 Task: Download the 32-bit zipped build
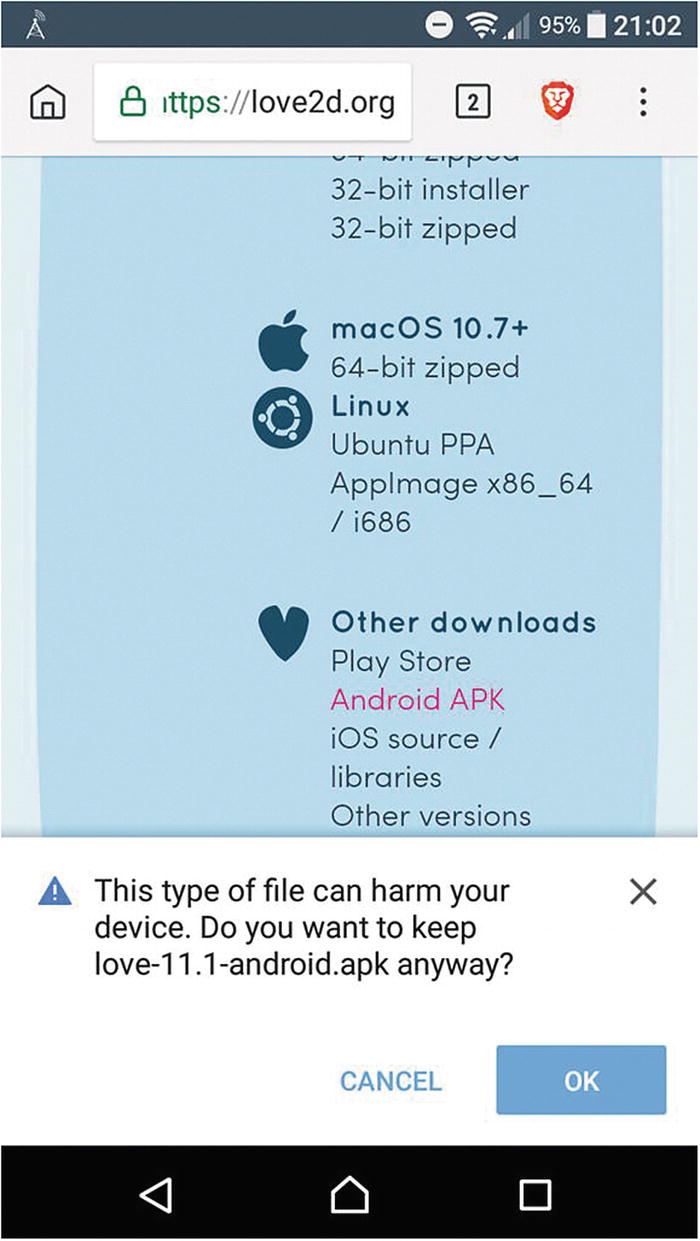(x=424, y=228)
